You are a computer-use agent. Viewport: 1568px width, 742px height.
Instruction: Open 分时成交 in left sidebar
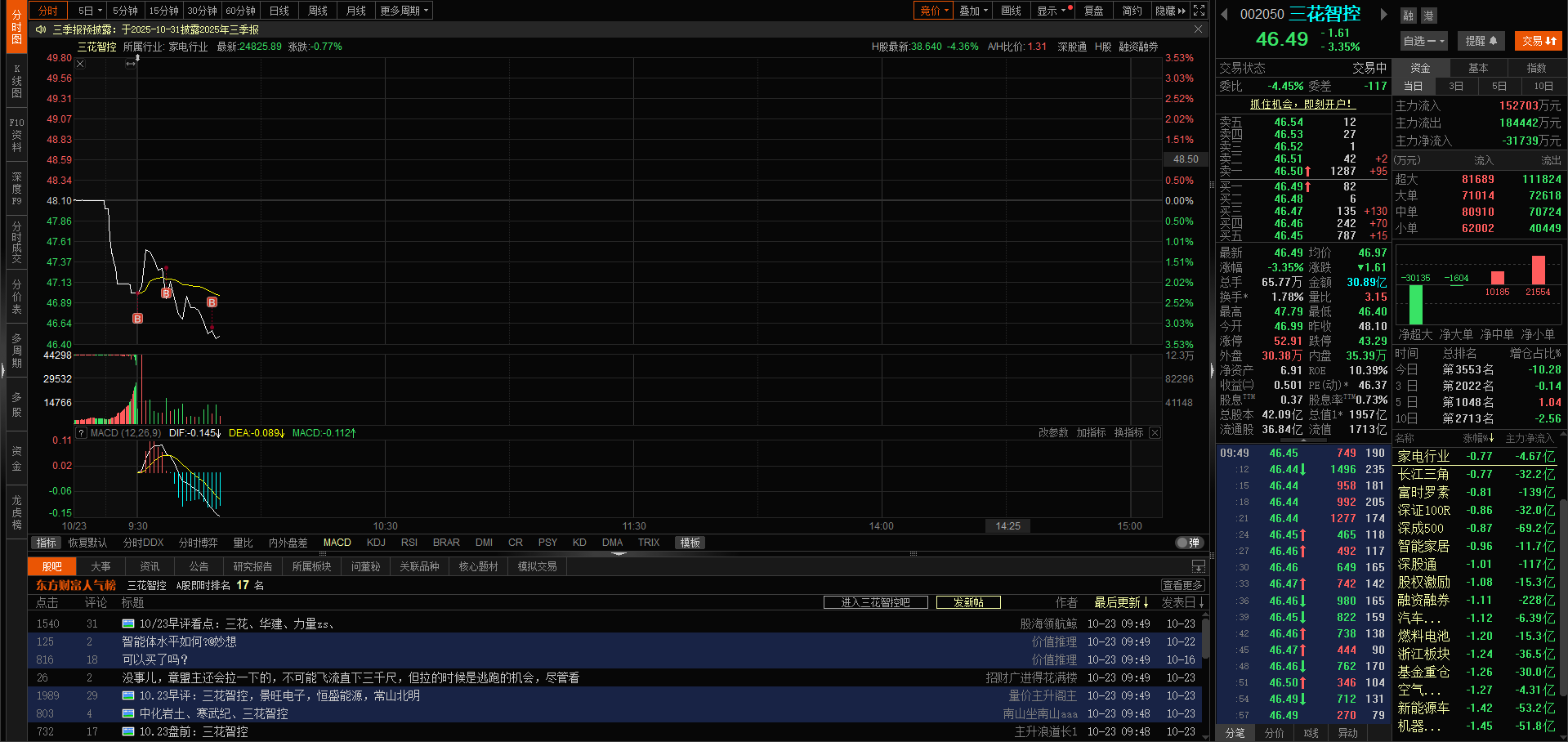coord(16,243)
